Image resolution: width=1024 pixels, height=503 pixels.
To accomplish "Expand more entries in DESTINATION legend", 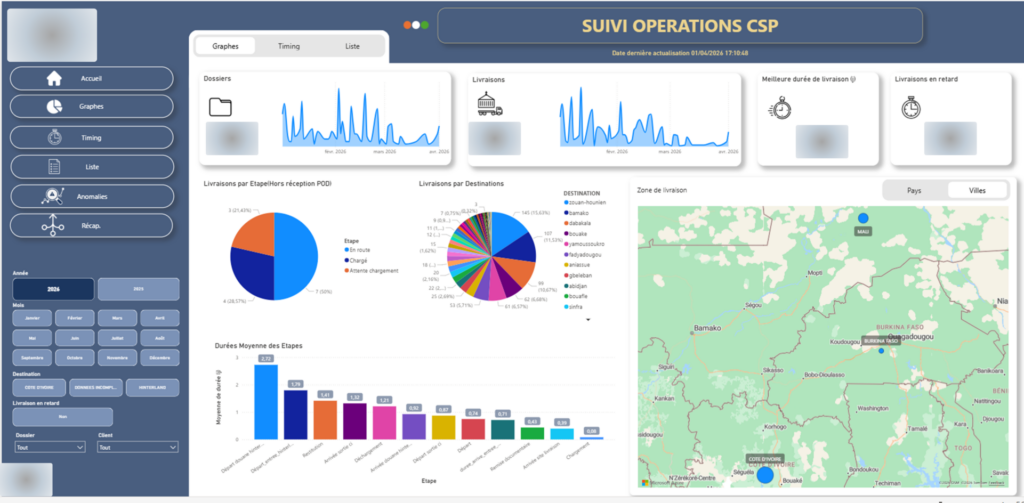I will pos(588,320).
